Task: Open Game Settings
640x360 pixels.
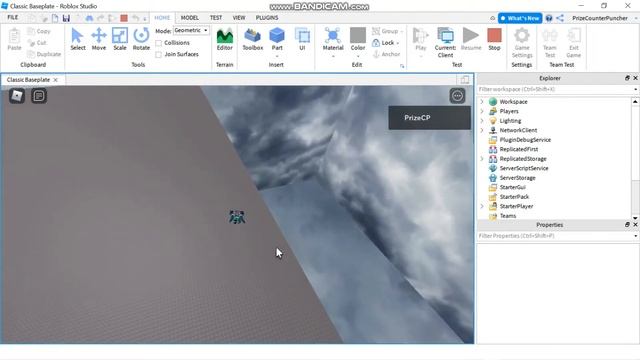Action: tap(522, 42)
